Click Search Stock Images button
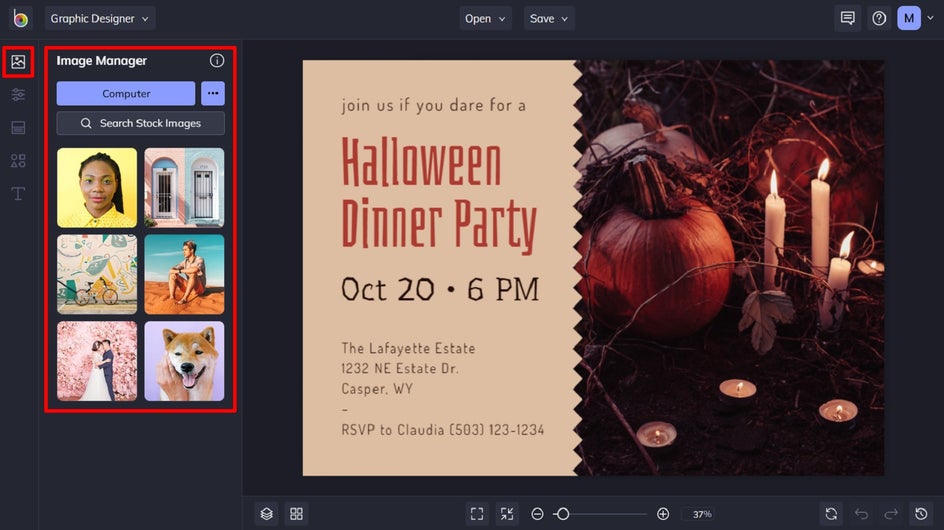The image size is (944, 530). 141,123
